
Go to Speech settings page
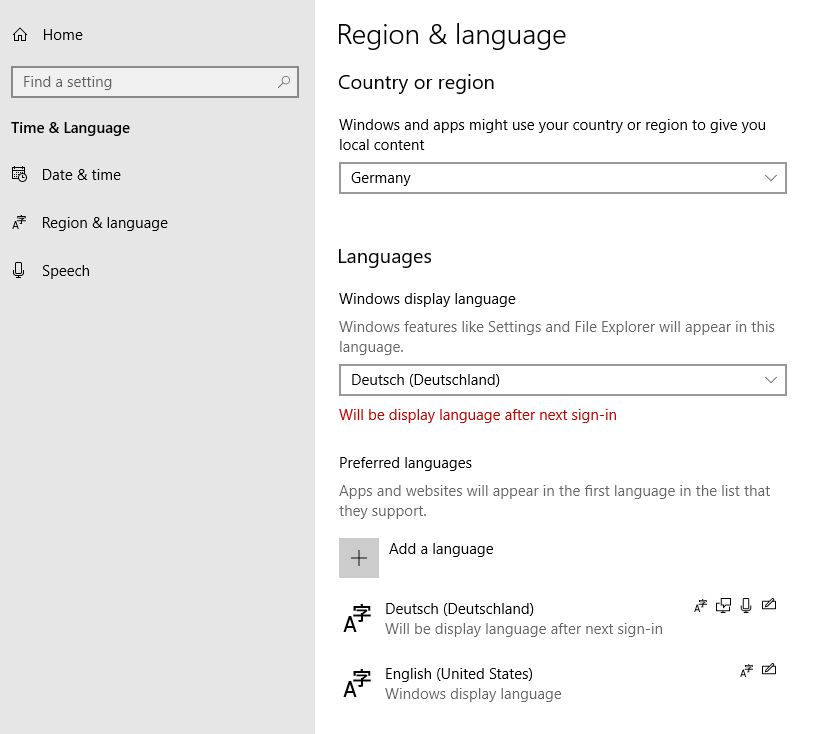point(65,271)
